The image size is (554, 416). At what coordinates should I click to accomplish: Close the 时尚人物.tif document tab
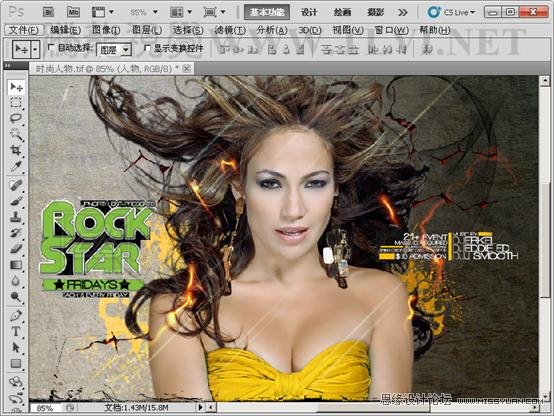click(x=187, y=69)
